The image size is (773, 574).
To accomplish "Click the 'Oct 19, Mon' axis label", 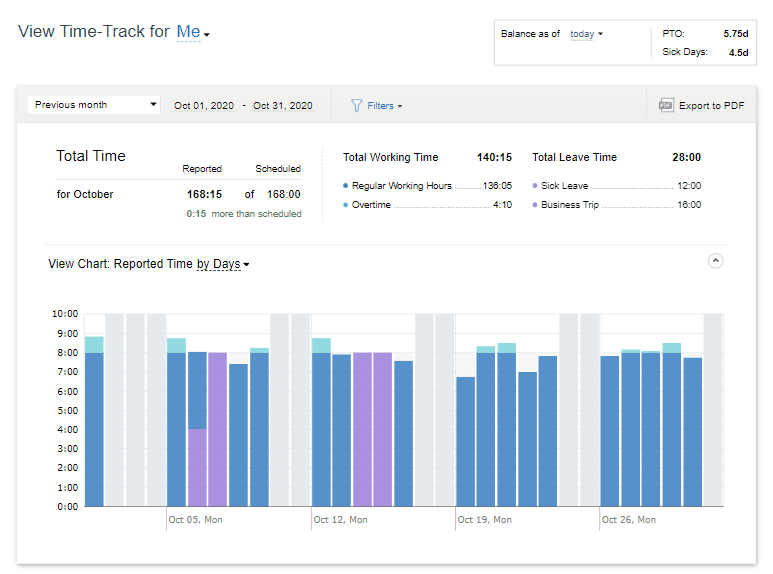I will 485,520.
